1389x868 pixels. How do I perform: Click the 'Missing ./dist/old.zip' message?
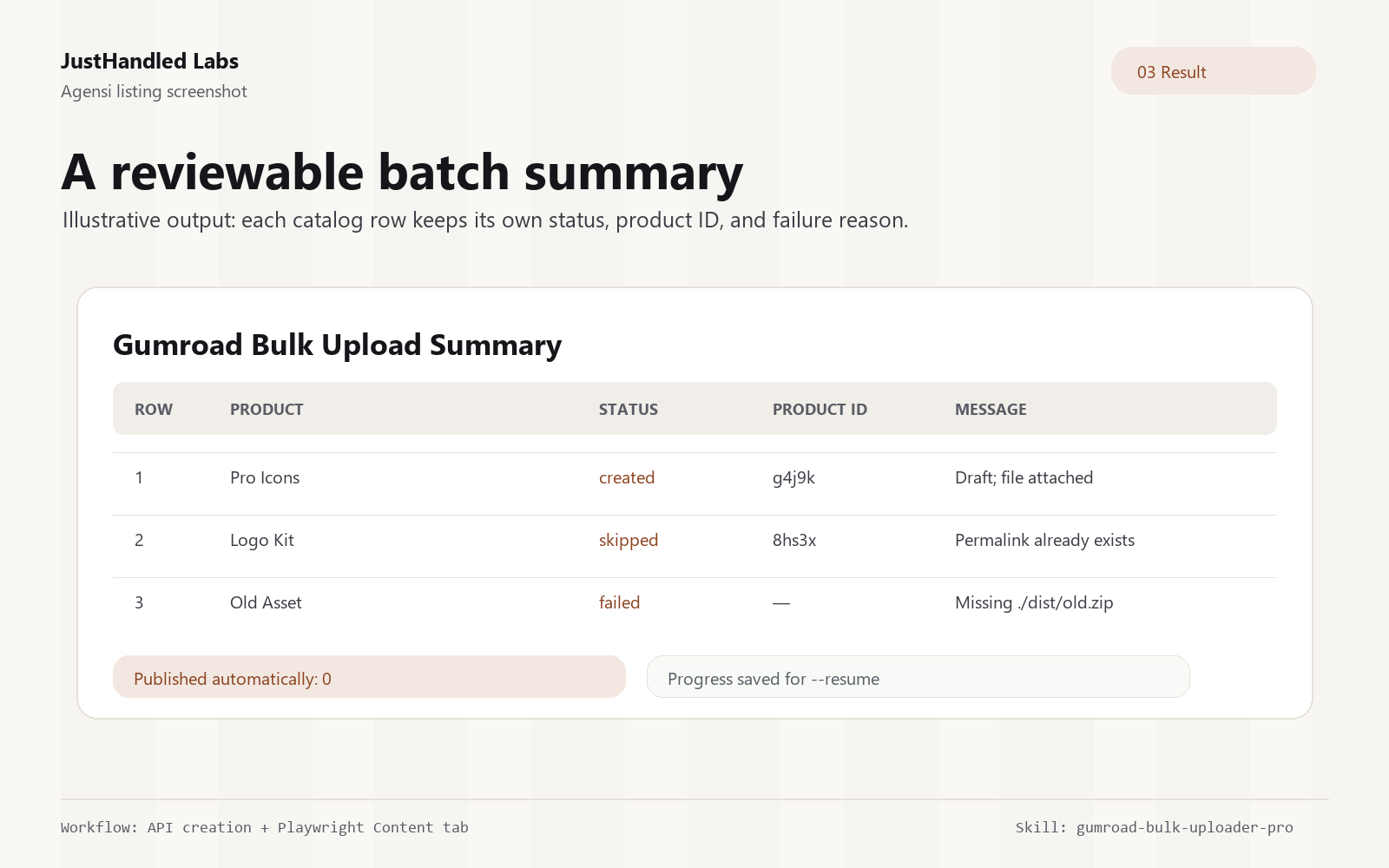click(x=1034, y=602)
